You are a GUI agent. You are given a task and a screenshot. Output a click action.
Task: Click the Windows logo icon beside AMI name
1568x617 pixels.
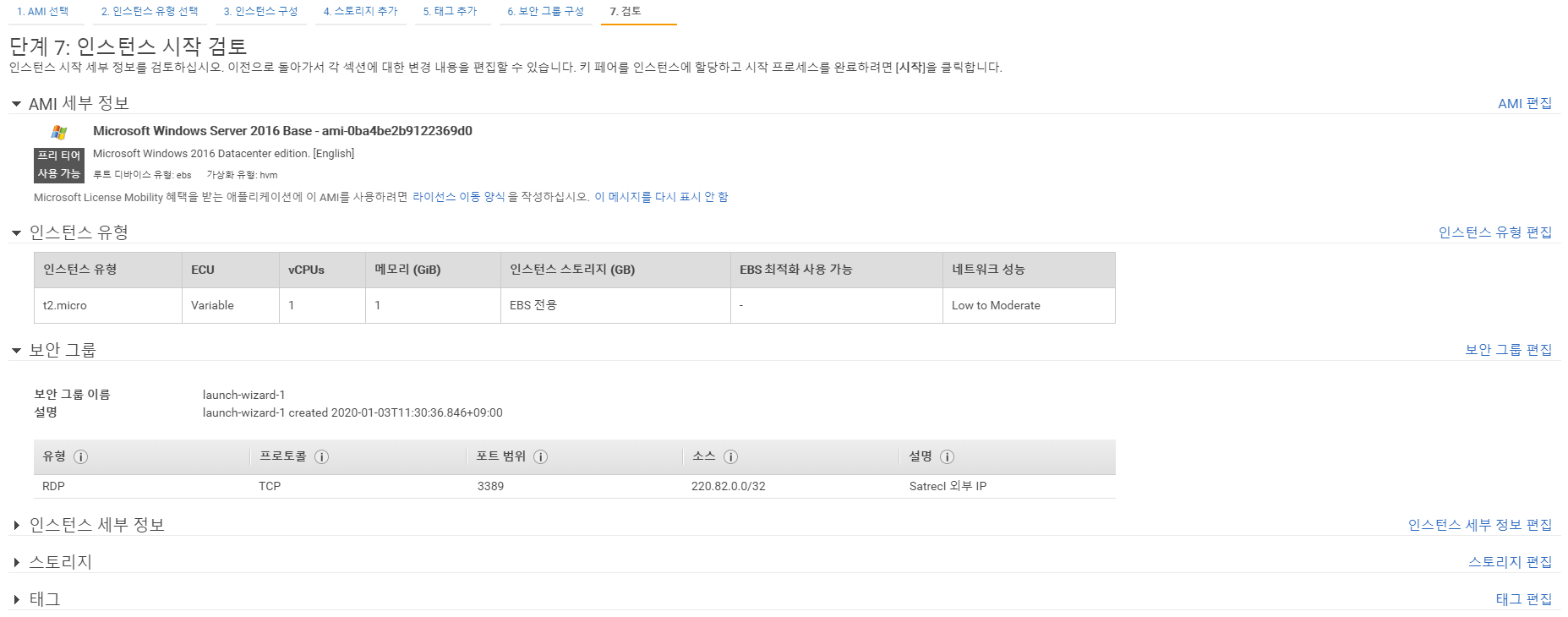pyautogui.click(x=58, y=132)
